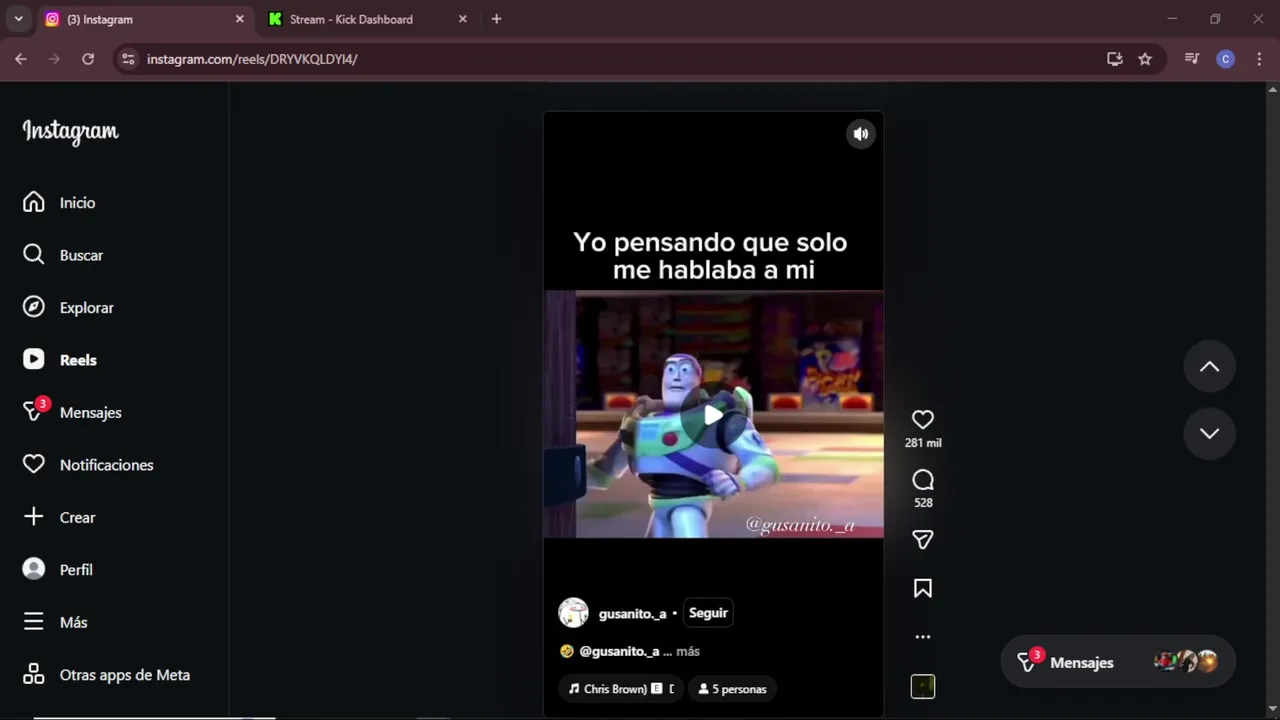This screenshot has width=1280, height=720.
Task: Toggle reel audio speaker button
Action: [x=861, y=134]
